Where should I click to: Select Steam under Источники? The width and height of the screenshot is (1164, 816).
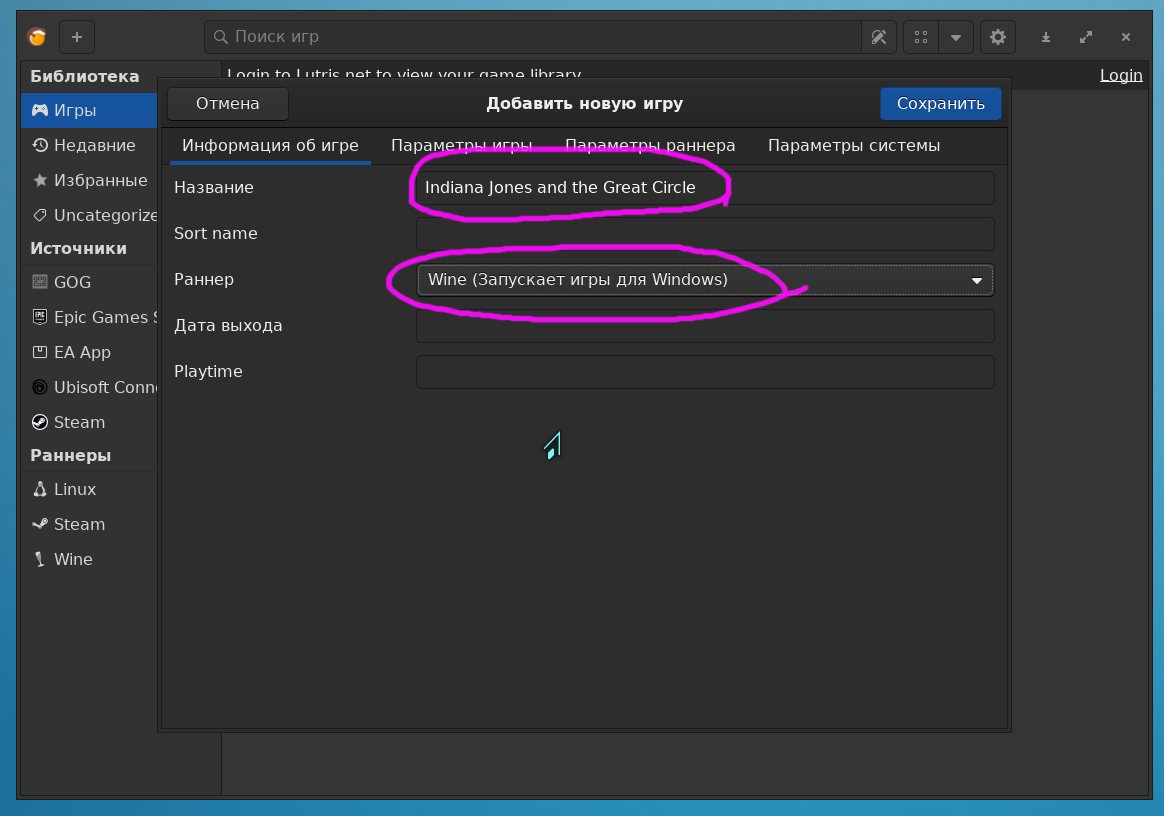coord(89,422)
